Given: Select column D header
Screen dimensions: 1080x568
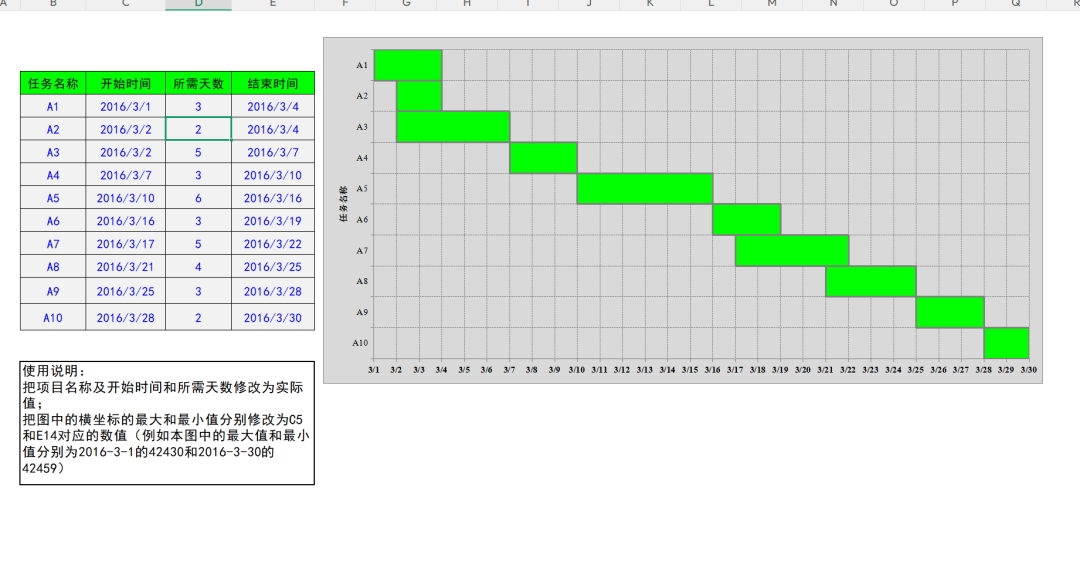Looking at the screenshot, I should (x=198, y=5).
